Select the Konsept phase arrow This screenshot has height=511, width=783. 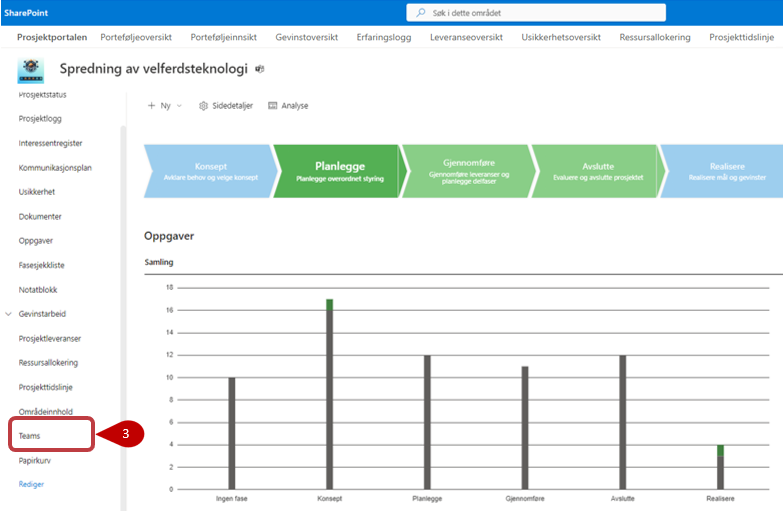point(208,172)
